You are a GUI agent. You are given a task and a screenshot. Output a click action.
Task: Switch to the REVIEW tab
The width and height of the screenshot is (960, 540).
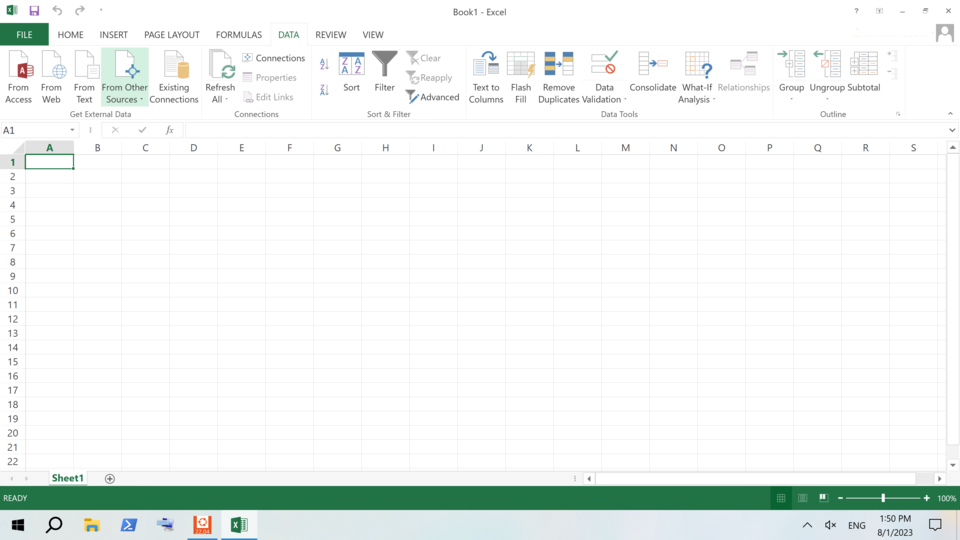click(331, 34)
